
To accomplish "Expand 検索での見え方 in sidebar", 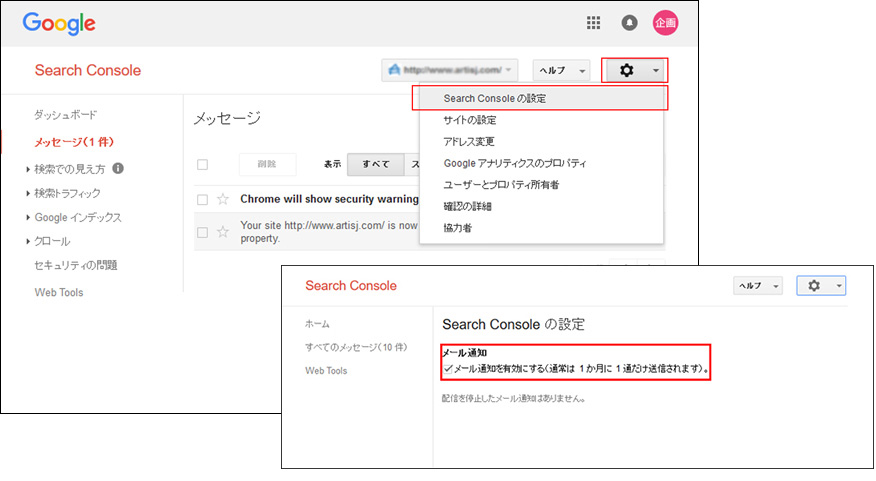I will [28, 169].
